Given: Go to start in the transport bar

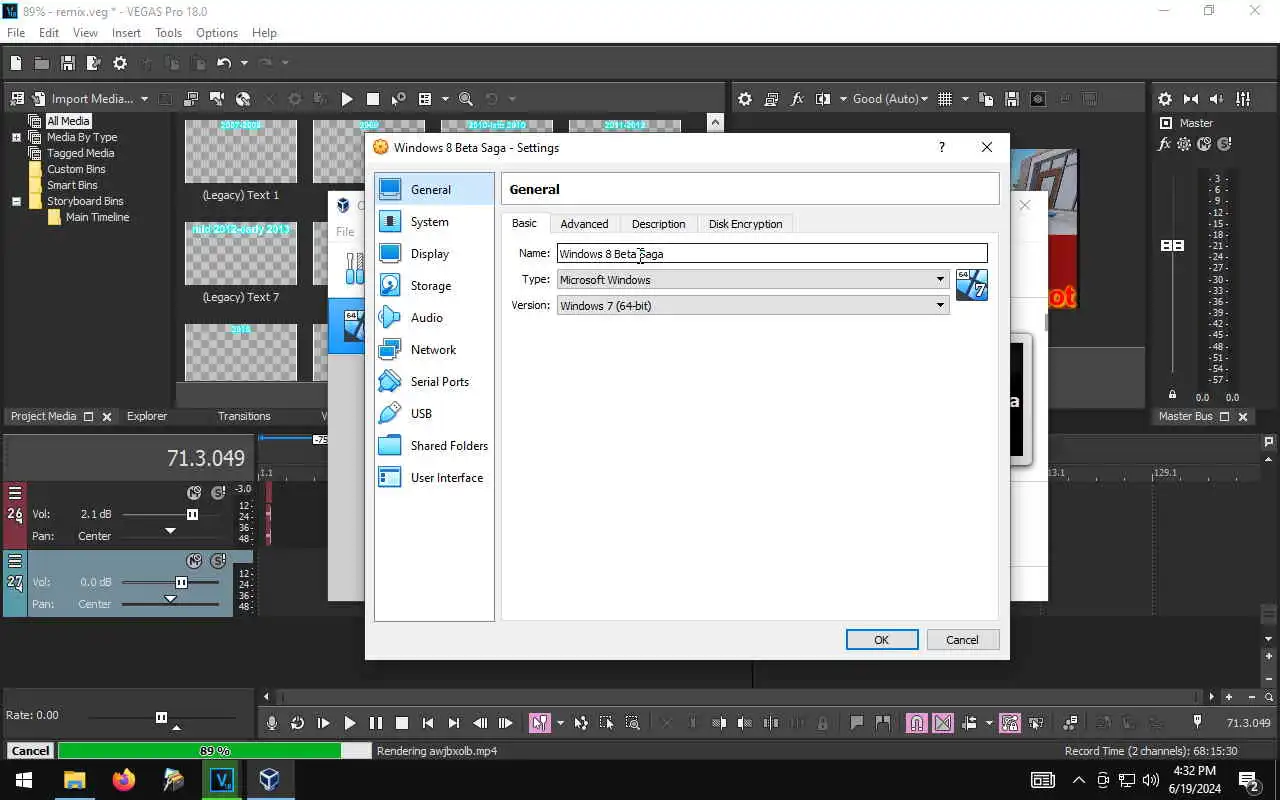Looking at the screenshot, I should pyautogui.click(x=428, y=723).
